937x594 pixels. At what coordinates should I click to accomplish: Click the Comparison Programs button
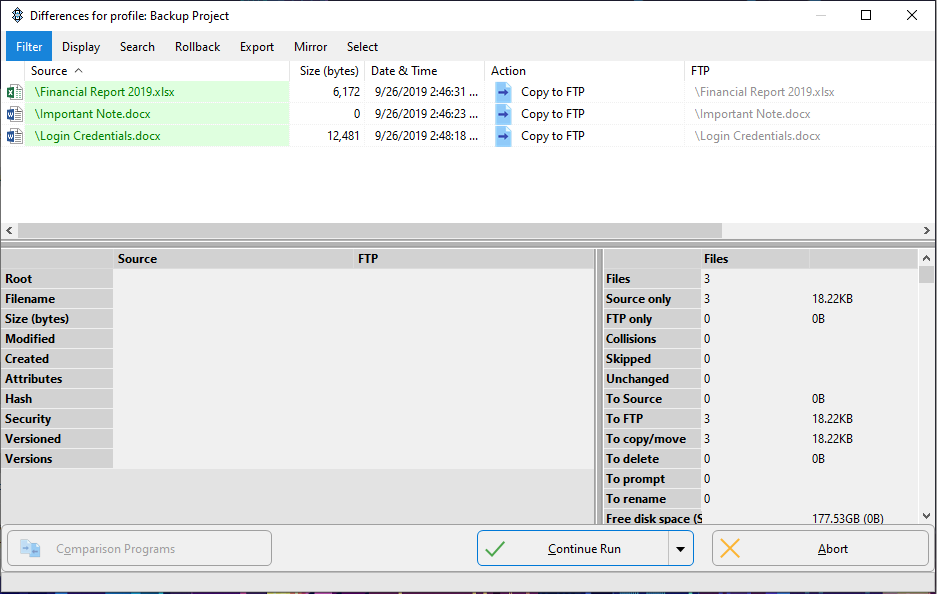[x=139, y=549]
